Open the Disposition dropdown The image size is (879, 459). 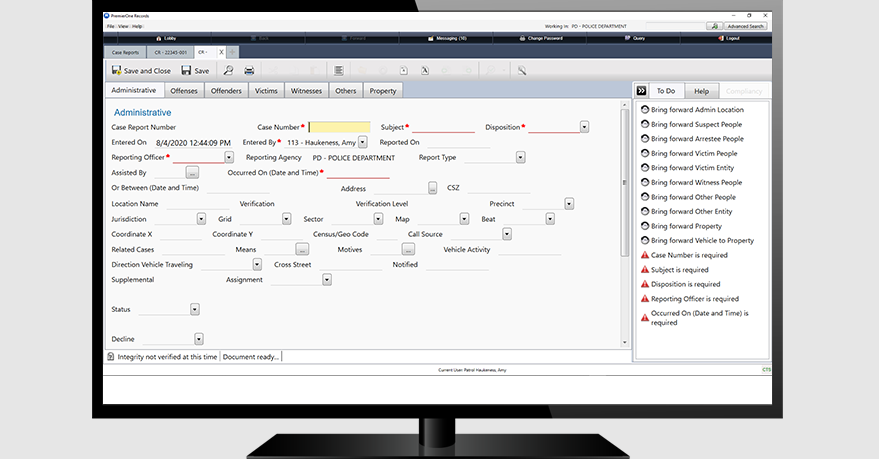click(584, 127)
